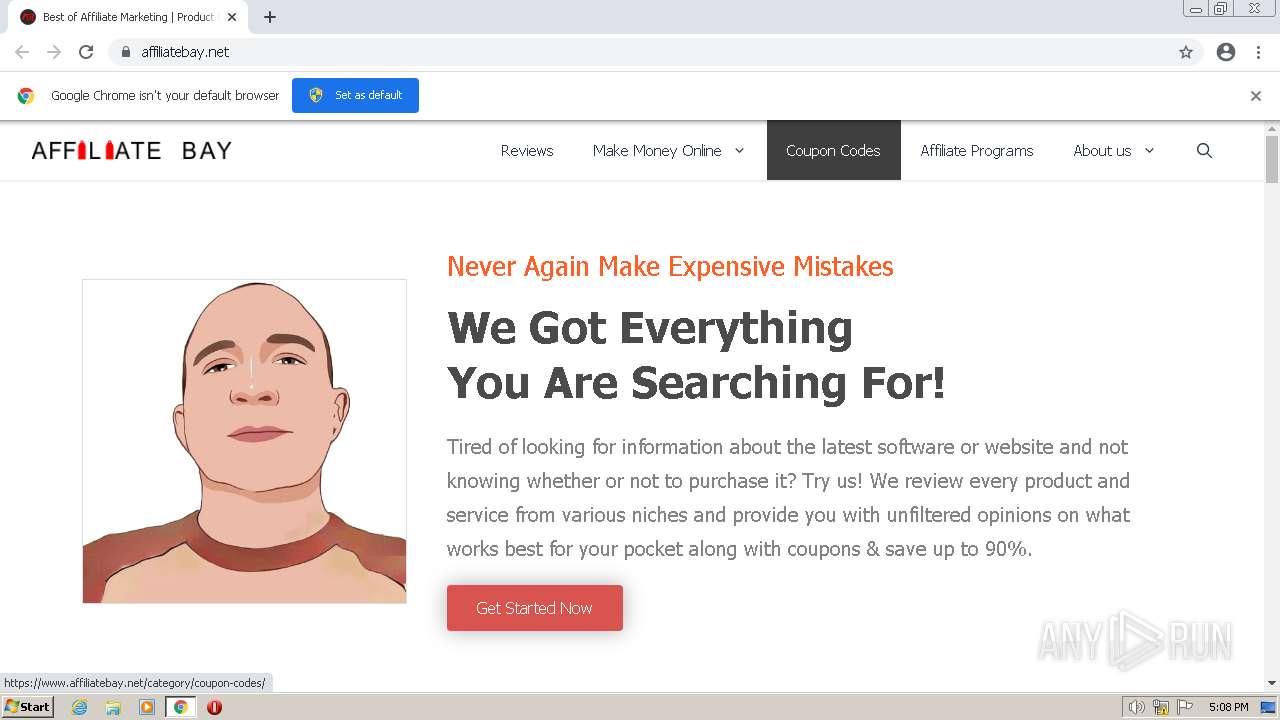This screenshot has height=720, width=1280.
Task: Click the browser back arrow
Action: [x=22, y=52]
